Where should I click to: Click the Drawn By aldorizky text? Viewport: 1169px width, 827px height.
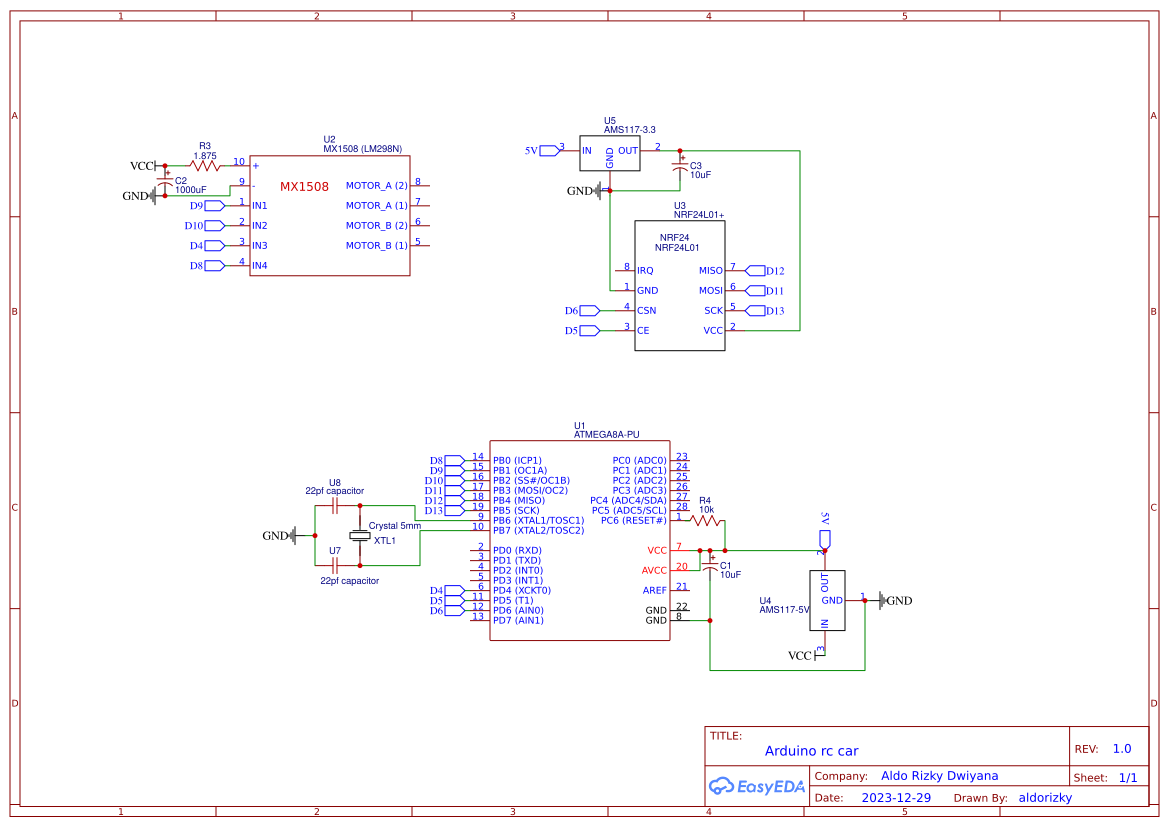tap(1045, 797)
